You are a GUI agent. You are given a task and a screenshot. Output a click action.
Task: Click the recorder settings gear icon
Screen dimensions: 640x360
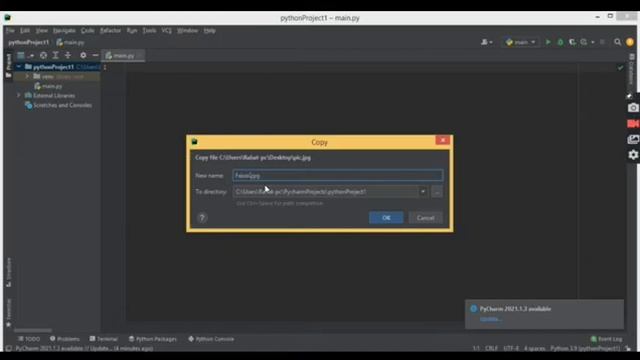point(633,155)
